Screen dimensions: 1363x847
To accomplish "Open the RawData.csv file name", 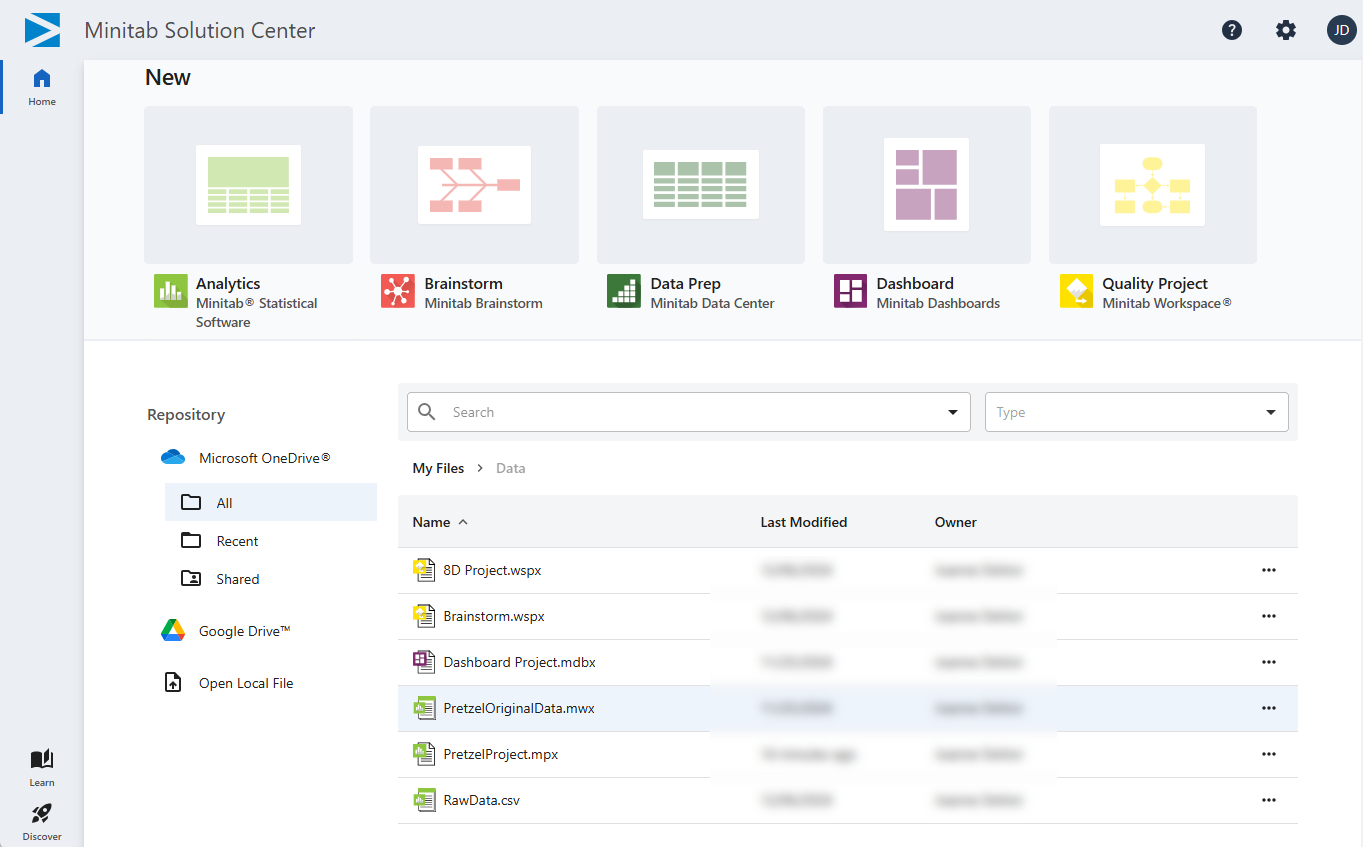I will tap(482, 800).
